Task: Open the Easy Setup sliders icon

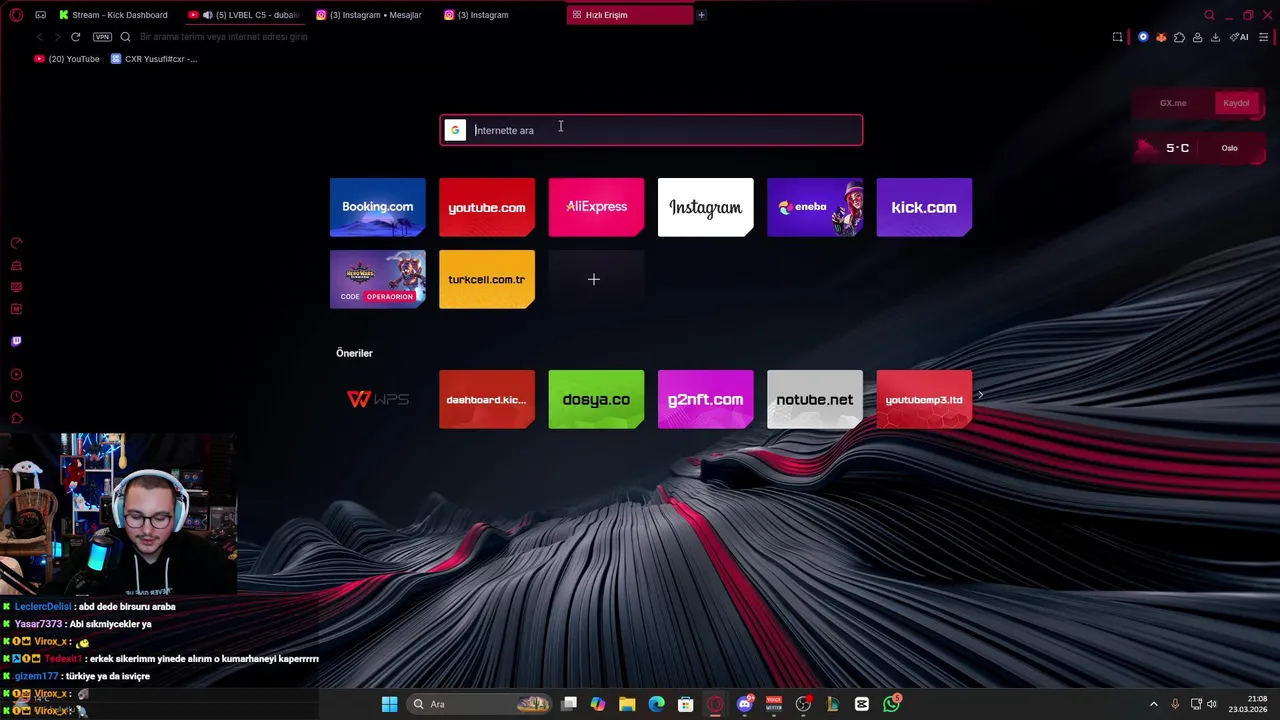Action: [1263, 37]
